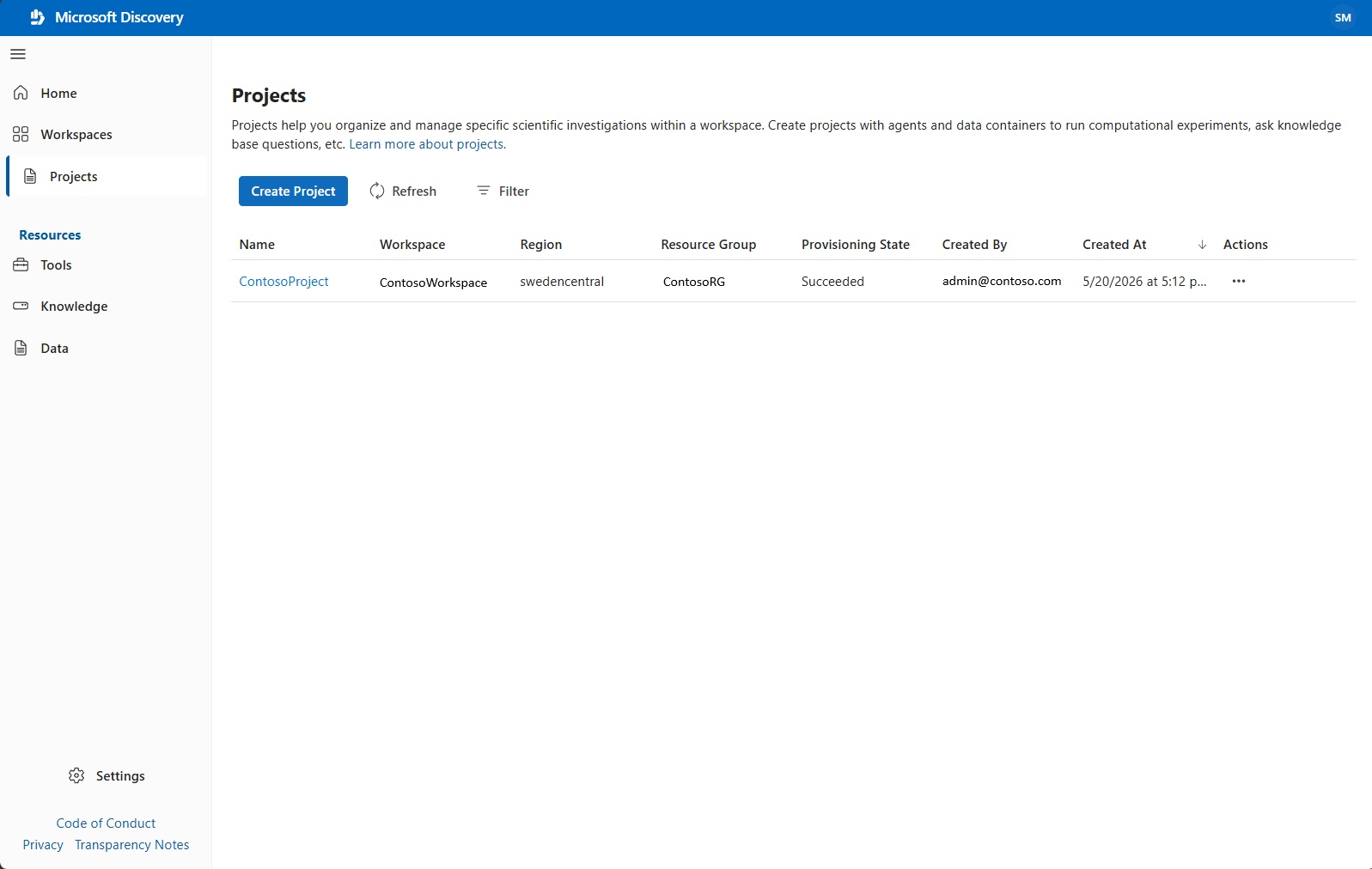Click the Knowledge icon in sidebar
1372x869 pixels.
pyautogui.click(x=21, y=306)
